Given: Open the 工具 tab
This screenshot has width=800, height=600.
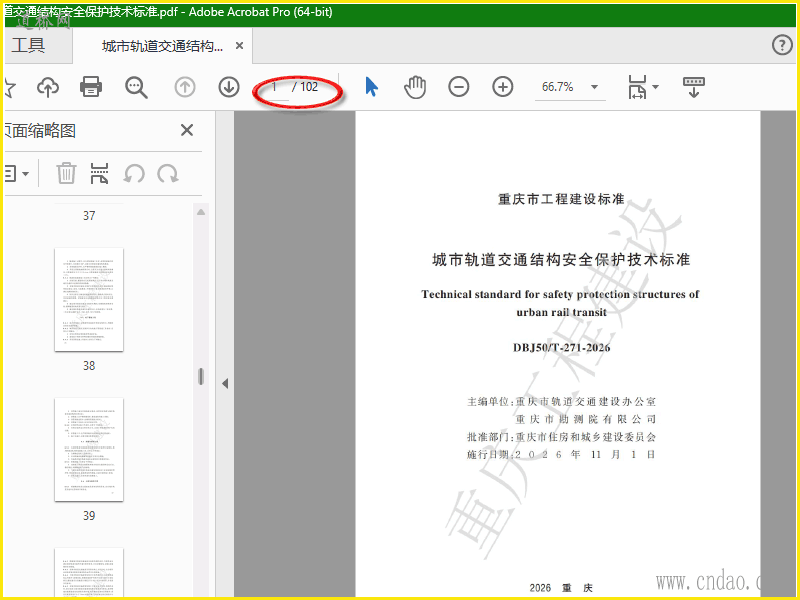Looking at the screenshot, I should (29, 45).
